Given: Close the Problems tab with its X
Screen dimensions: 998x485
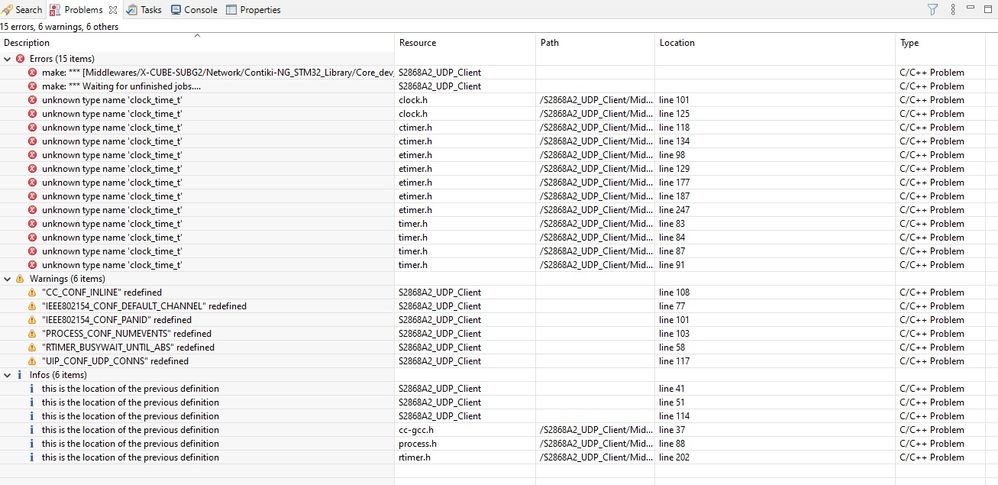Looking at the screenshot, I should pos(113,10).
